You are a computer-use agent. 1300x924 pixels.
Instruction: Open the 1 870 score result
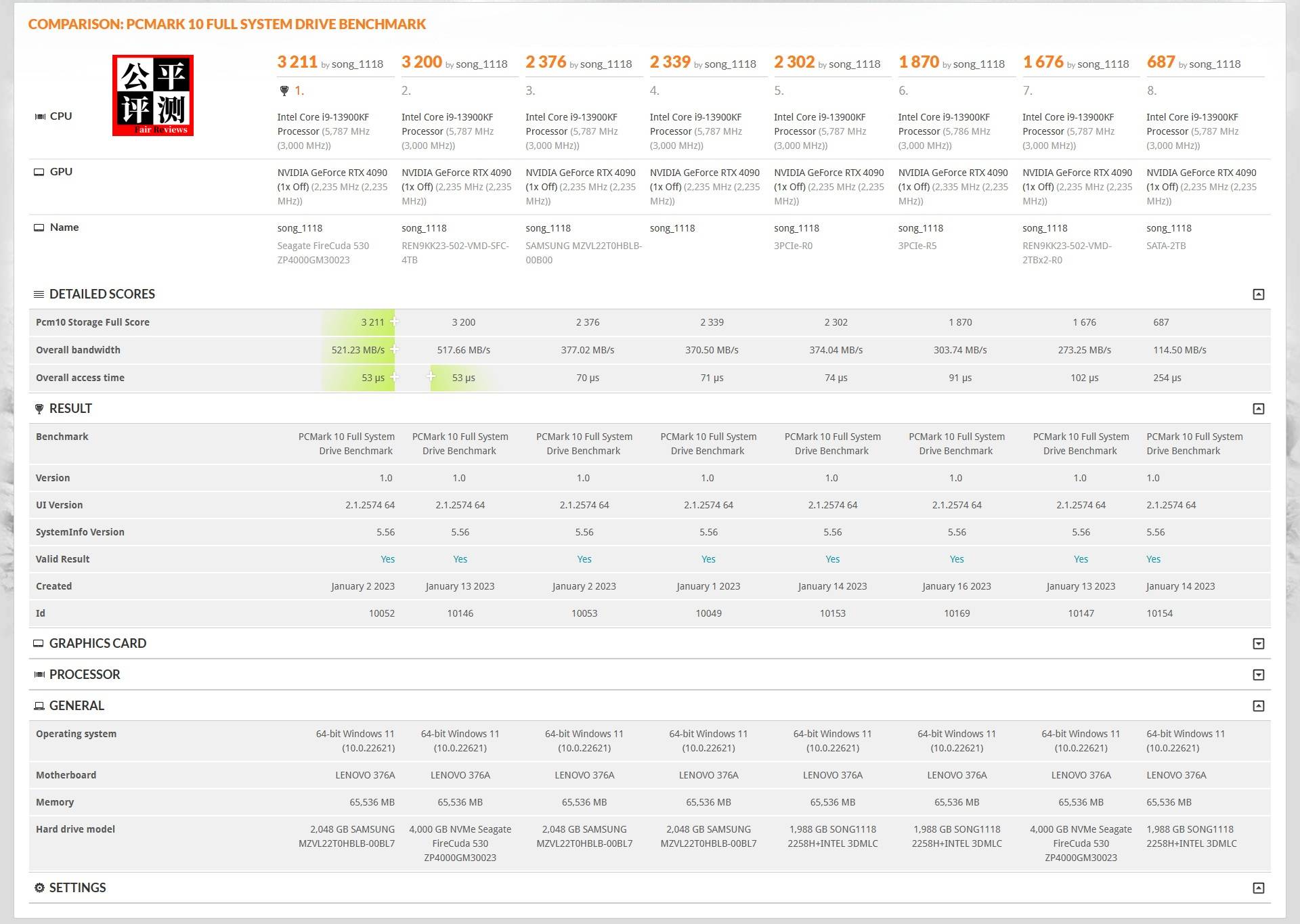click(918, 62)
